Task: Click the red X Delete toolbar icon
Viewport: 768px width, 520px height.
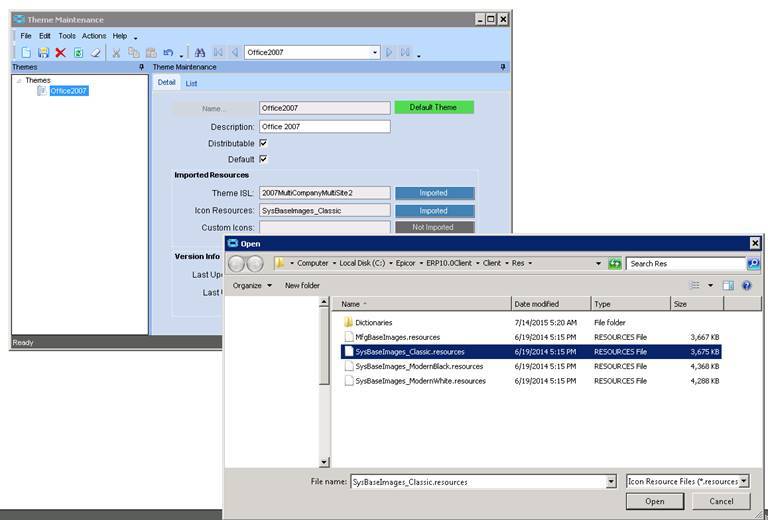Action: click(x=61, y=52)
